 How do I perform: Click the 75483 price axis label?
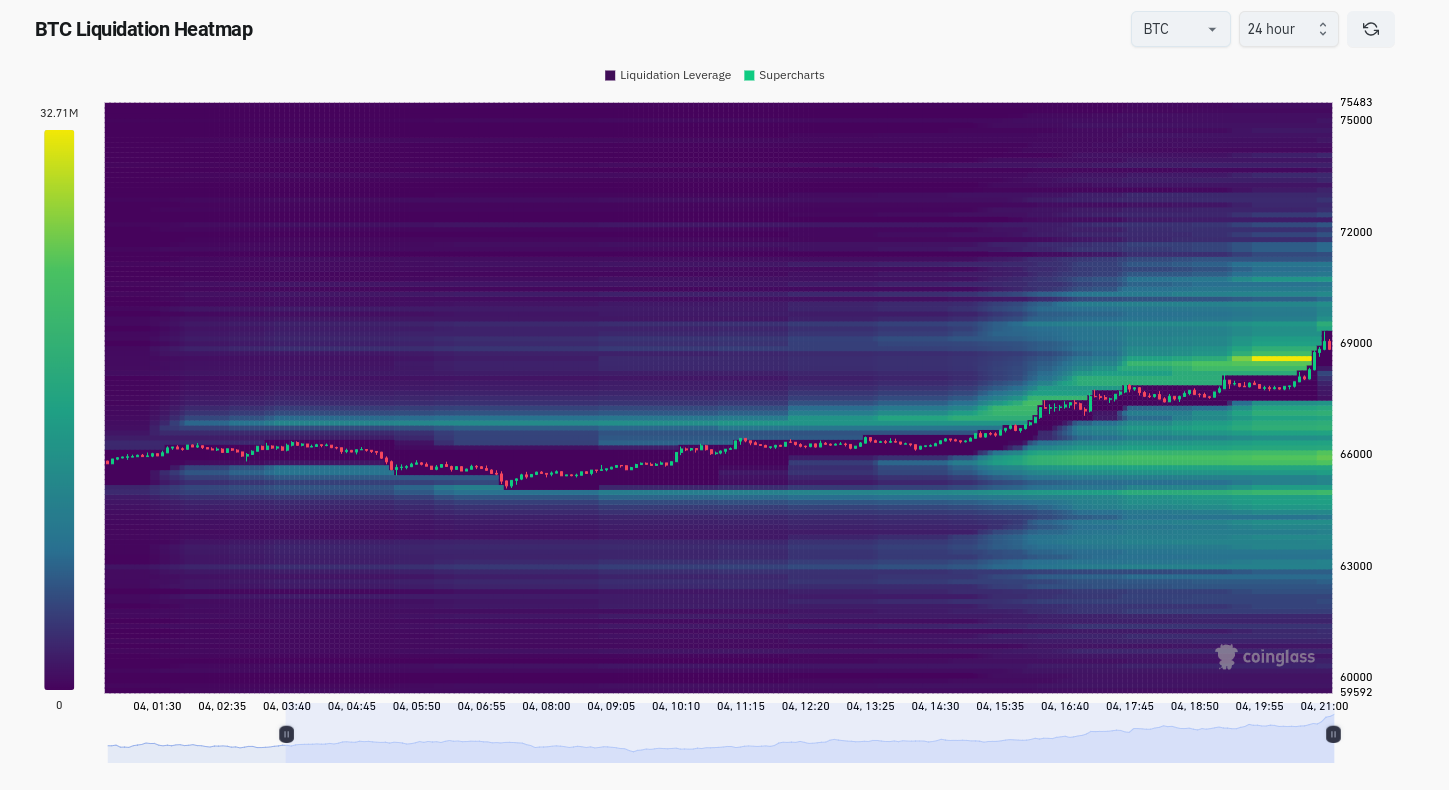pyautogui.click(x=1356, y=102)
